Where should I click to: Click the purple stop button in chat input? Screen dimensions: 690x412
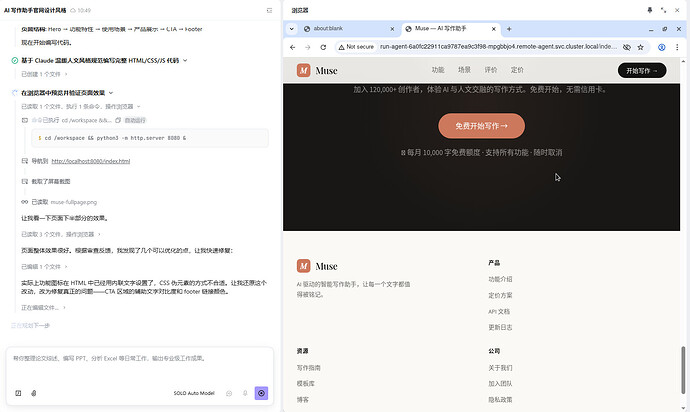[261, 393]
